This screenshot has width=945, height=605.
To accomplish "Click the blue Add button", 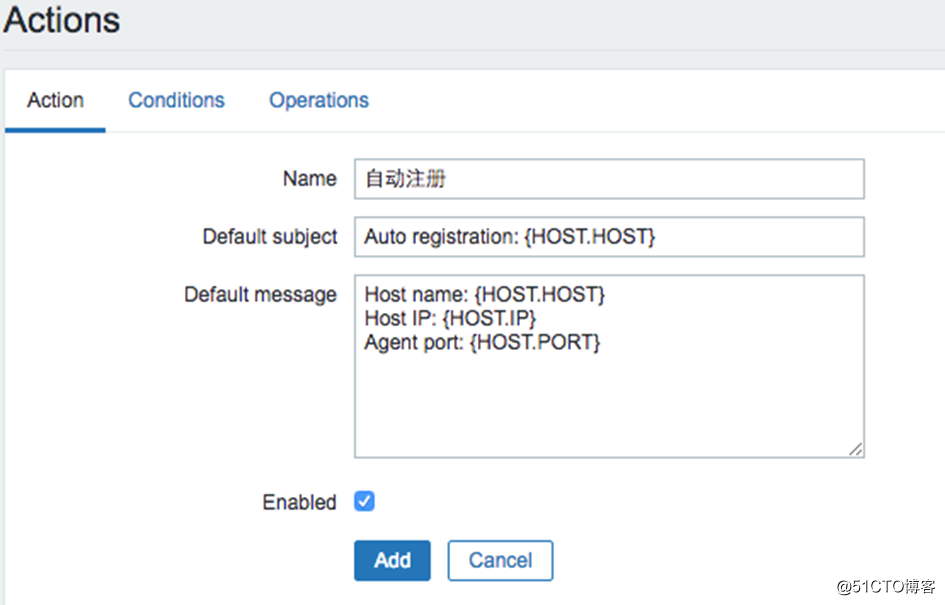I will pyautogui.click(x=392, y=560).
